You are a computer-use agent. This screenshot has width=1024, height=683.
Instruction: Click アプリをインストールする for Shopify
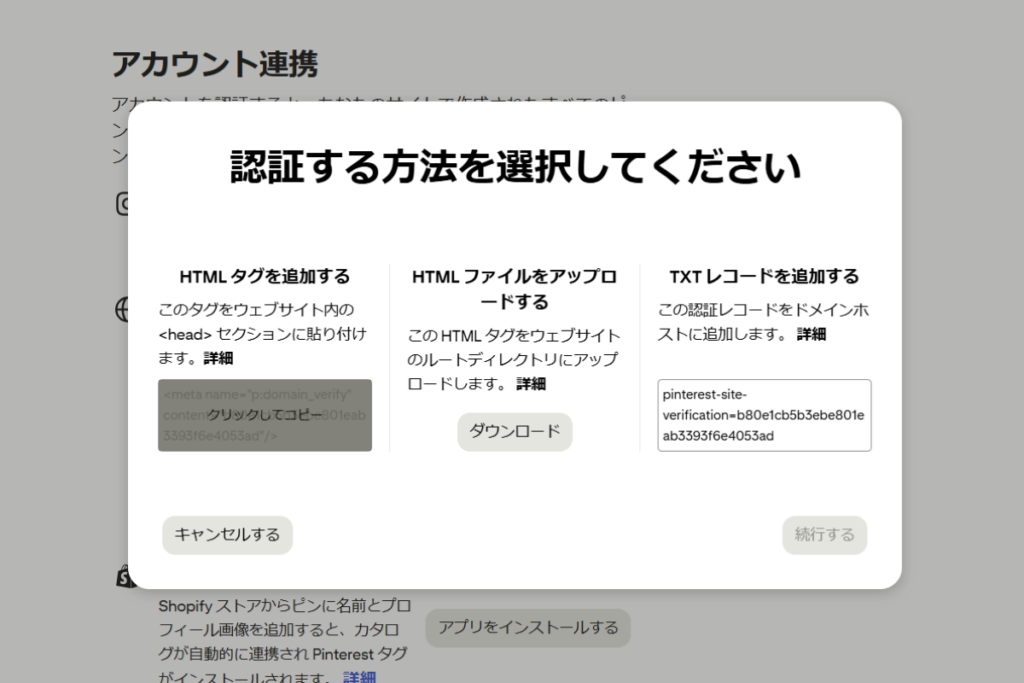pyautogui.click(x=528, y=627)
